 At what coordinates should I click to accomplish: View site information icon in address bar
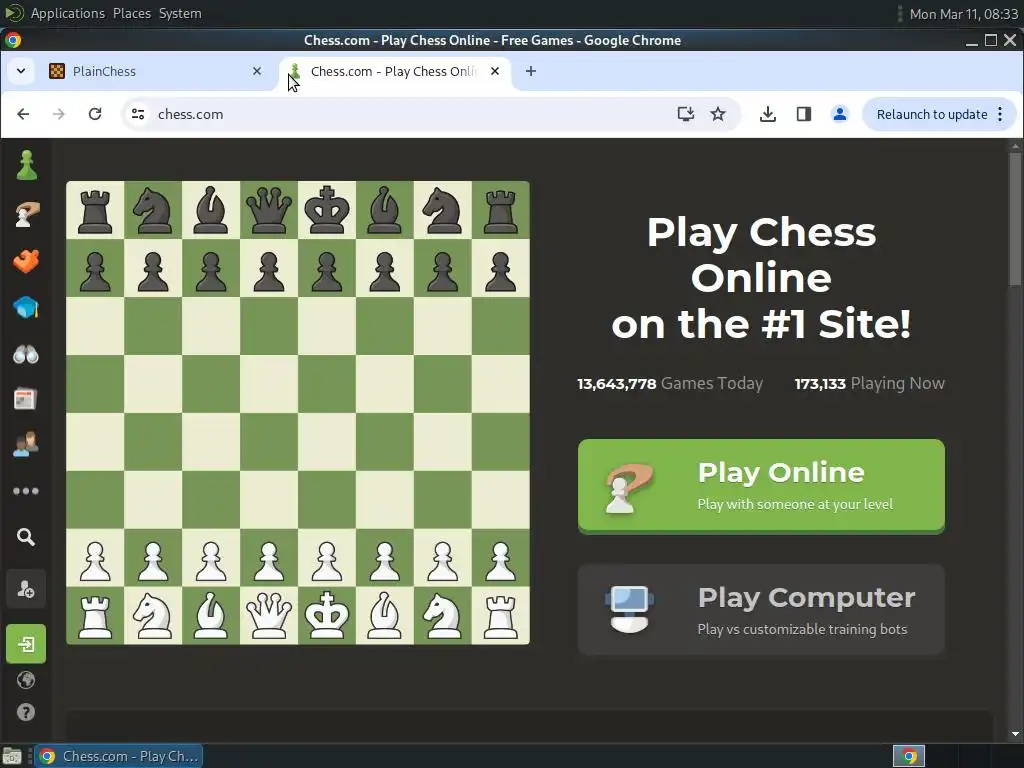(138, 114)
